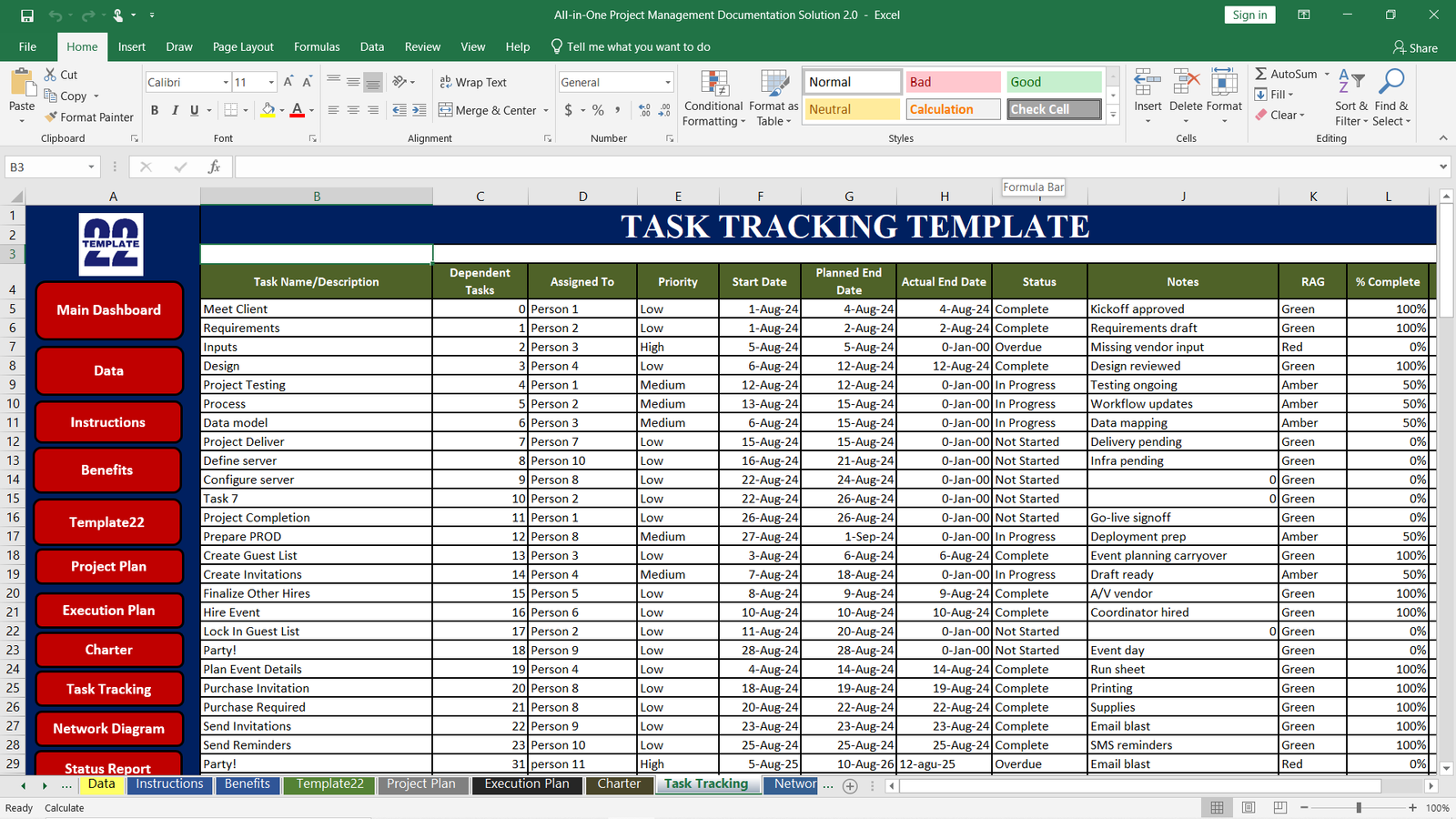Open the font size dropdown
Screen dimensions: 1456x819
tap(271, 83)
